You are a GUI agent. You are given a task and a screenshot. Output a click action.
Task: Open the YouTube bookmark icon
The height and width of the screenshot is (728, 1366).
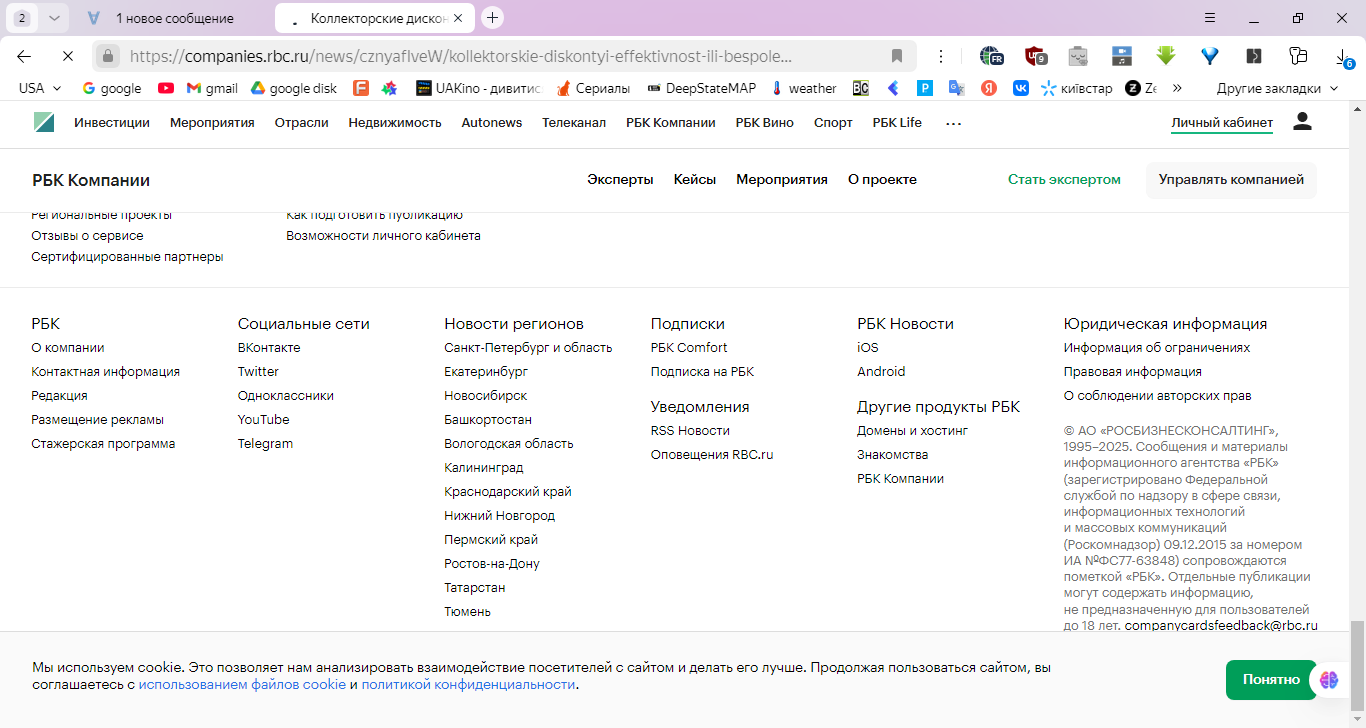pos(166,88)
